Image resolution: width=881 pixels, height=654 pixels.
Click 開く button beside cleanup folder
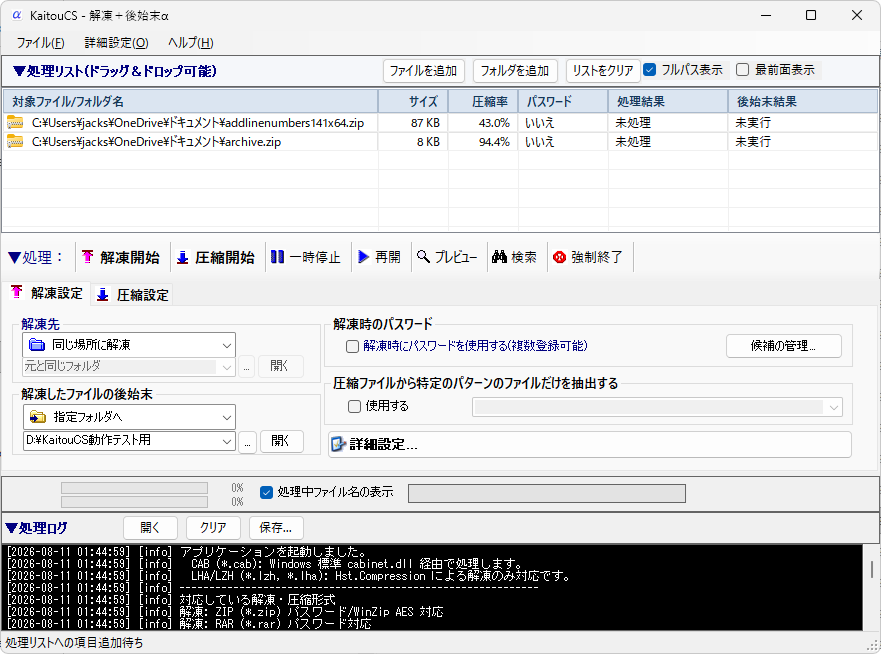pyautogui.click(x=280, y=441)
